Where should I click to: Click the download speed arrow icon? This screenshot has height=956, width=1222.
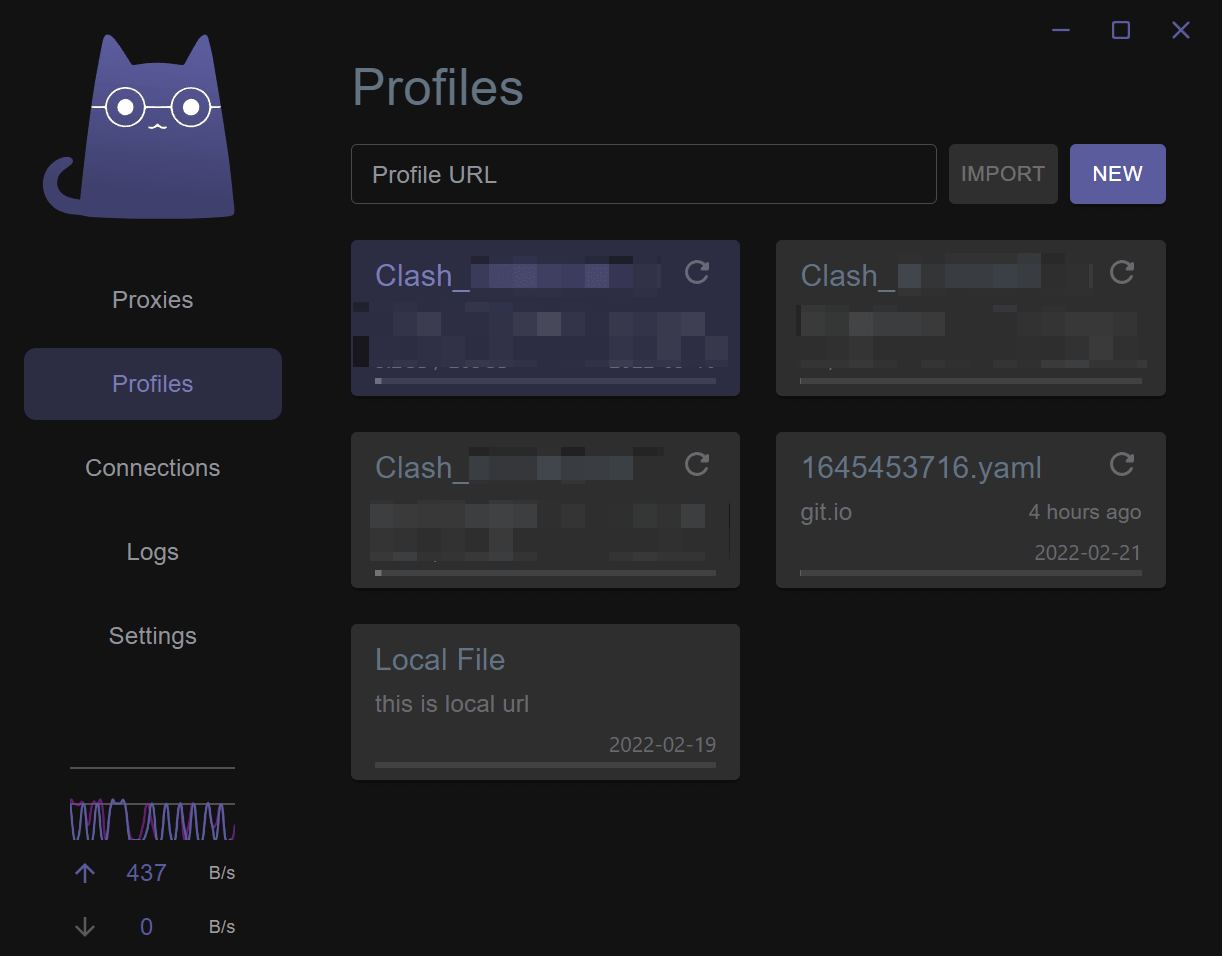[x=85, y=927]
